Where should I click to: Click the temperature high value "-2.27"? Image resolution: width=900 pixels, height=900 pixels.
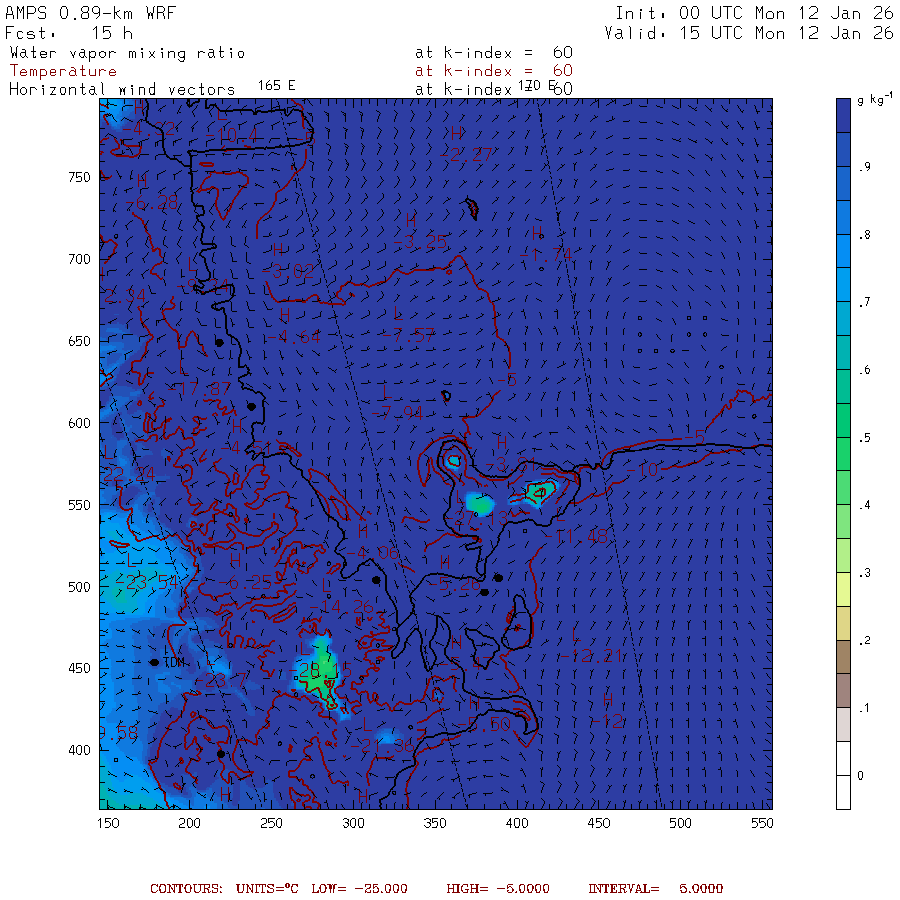465,154
